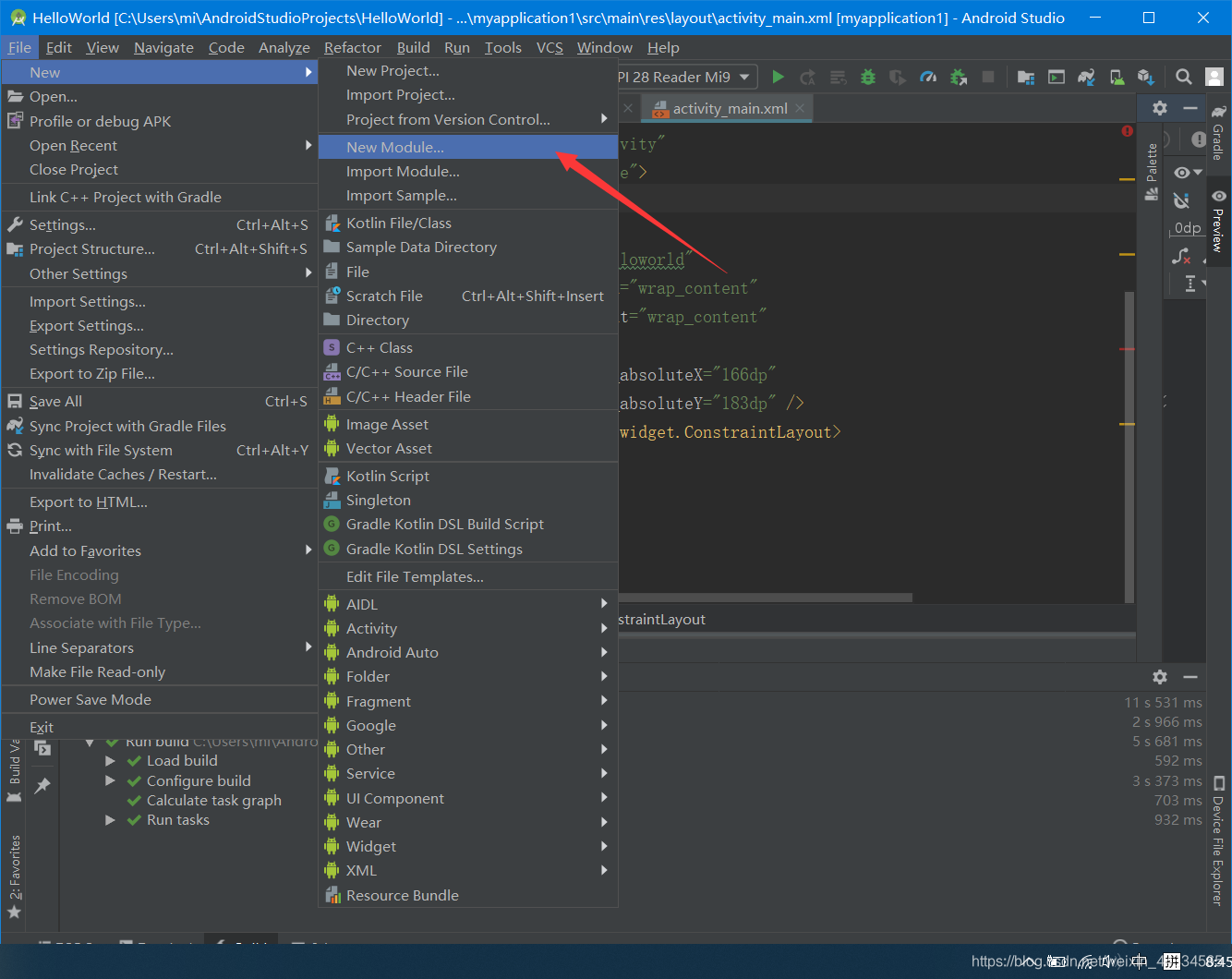1232x979 pixels.
Task: Click the 0dp default margins field
Action: click(1188, 228)
